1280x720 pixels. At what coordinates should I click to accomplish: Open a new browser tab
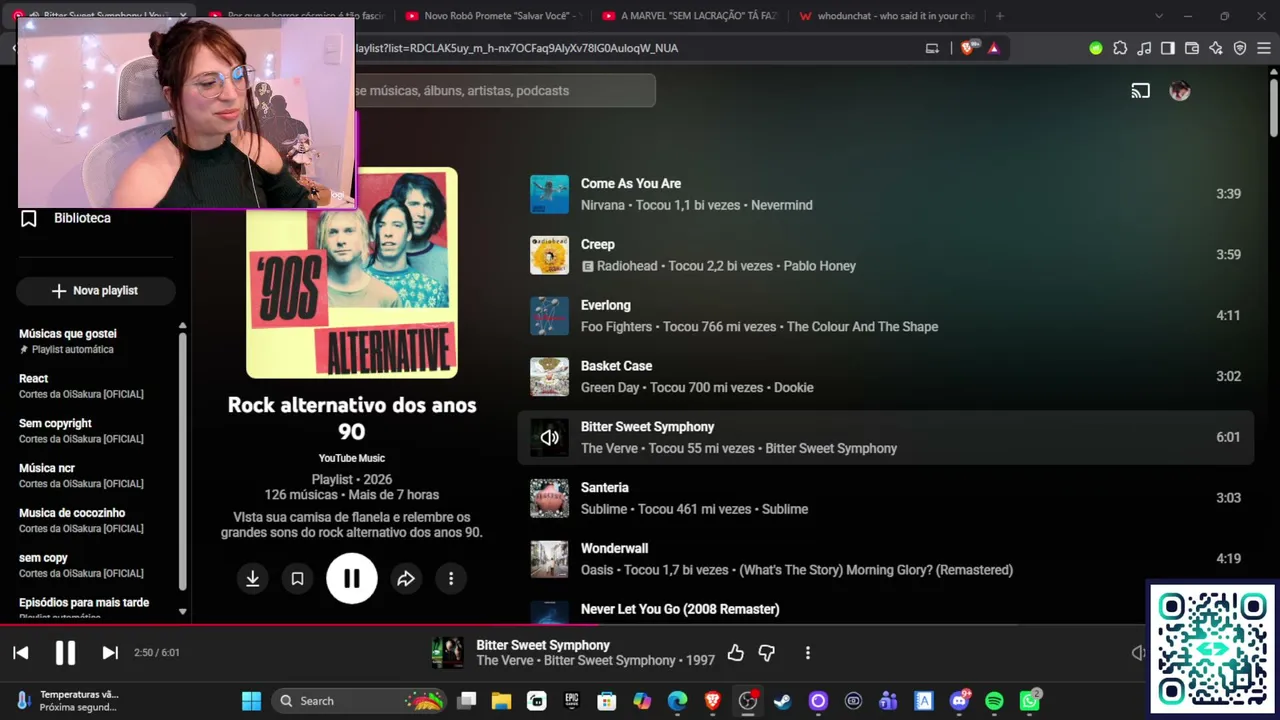pyautogui.click(x=999, y=16)
